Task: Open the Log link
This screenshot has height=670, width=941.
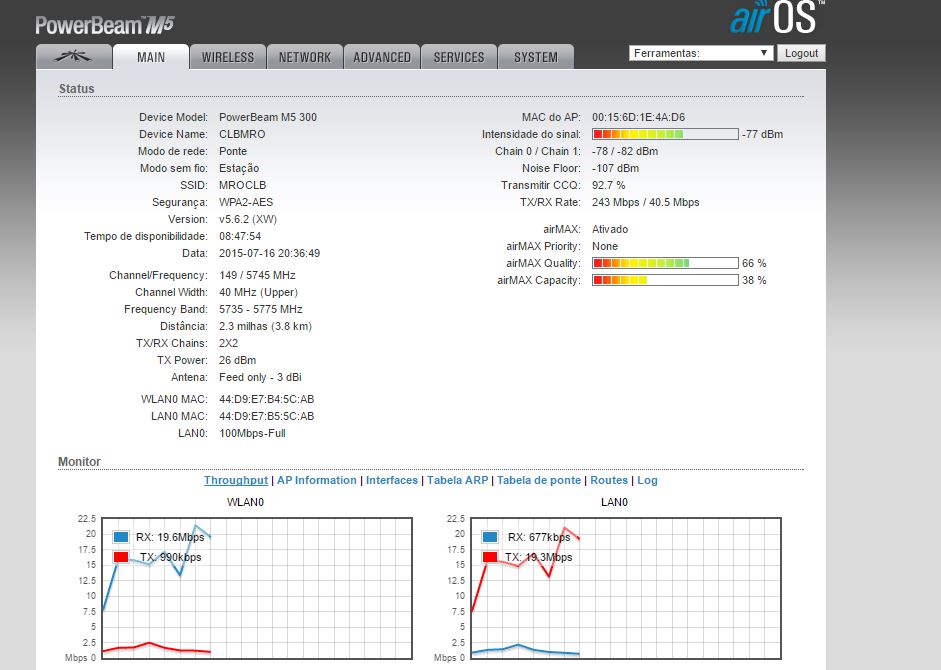Action: (x=648, y=480)
